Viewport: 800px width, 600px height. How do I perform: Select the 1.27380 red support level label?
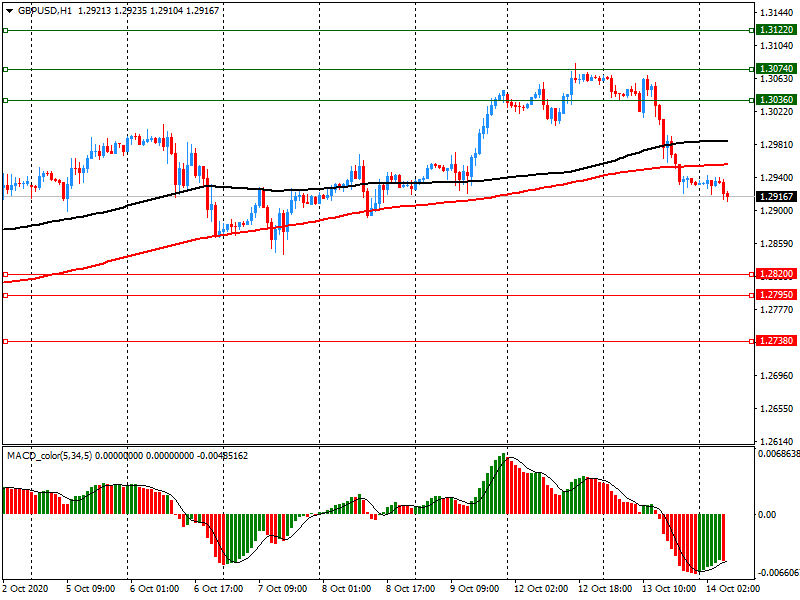[776, 341]
